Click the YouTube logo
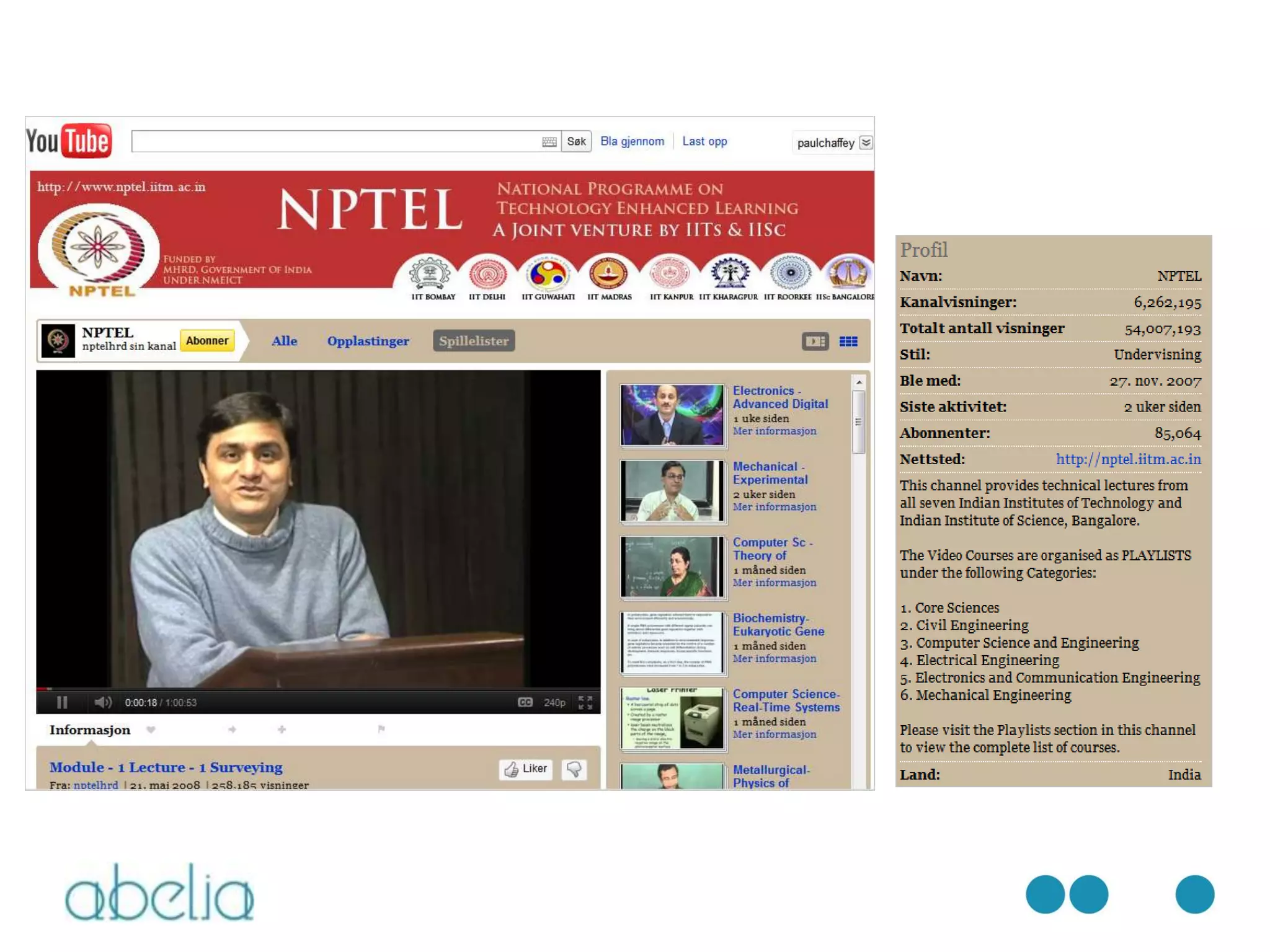 [69, 141]
